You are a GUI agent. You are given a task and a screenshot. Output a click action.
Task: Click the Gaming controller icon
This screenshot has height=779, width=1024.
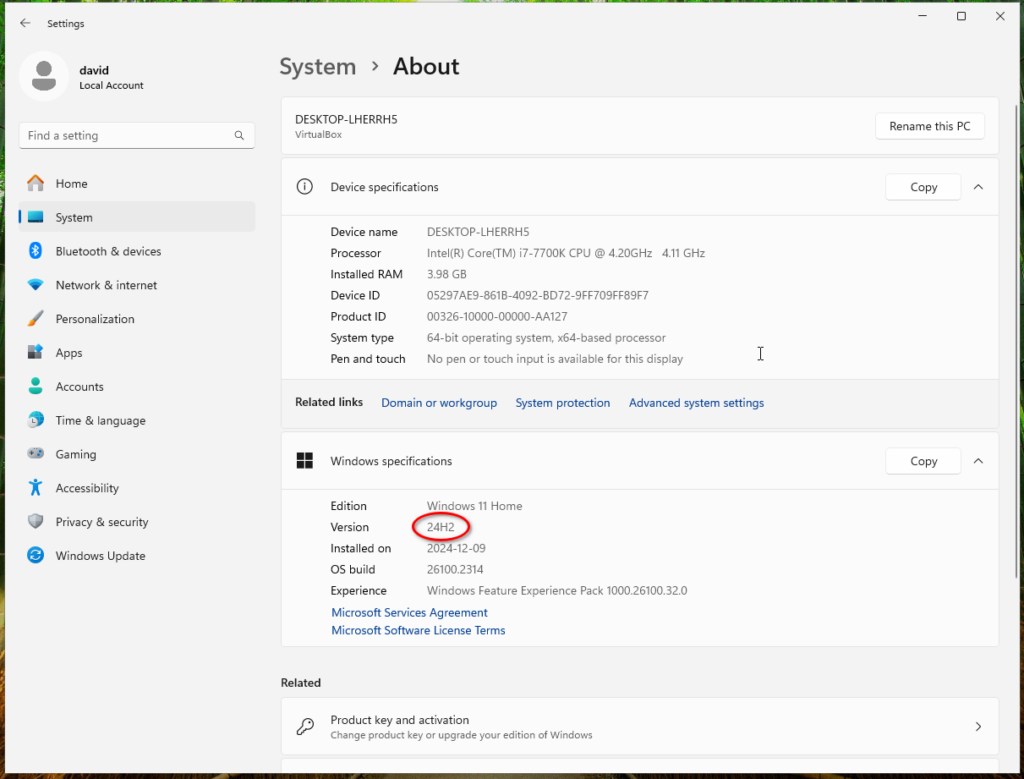click(35, 453)
